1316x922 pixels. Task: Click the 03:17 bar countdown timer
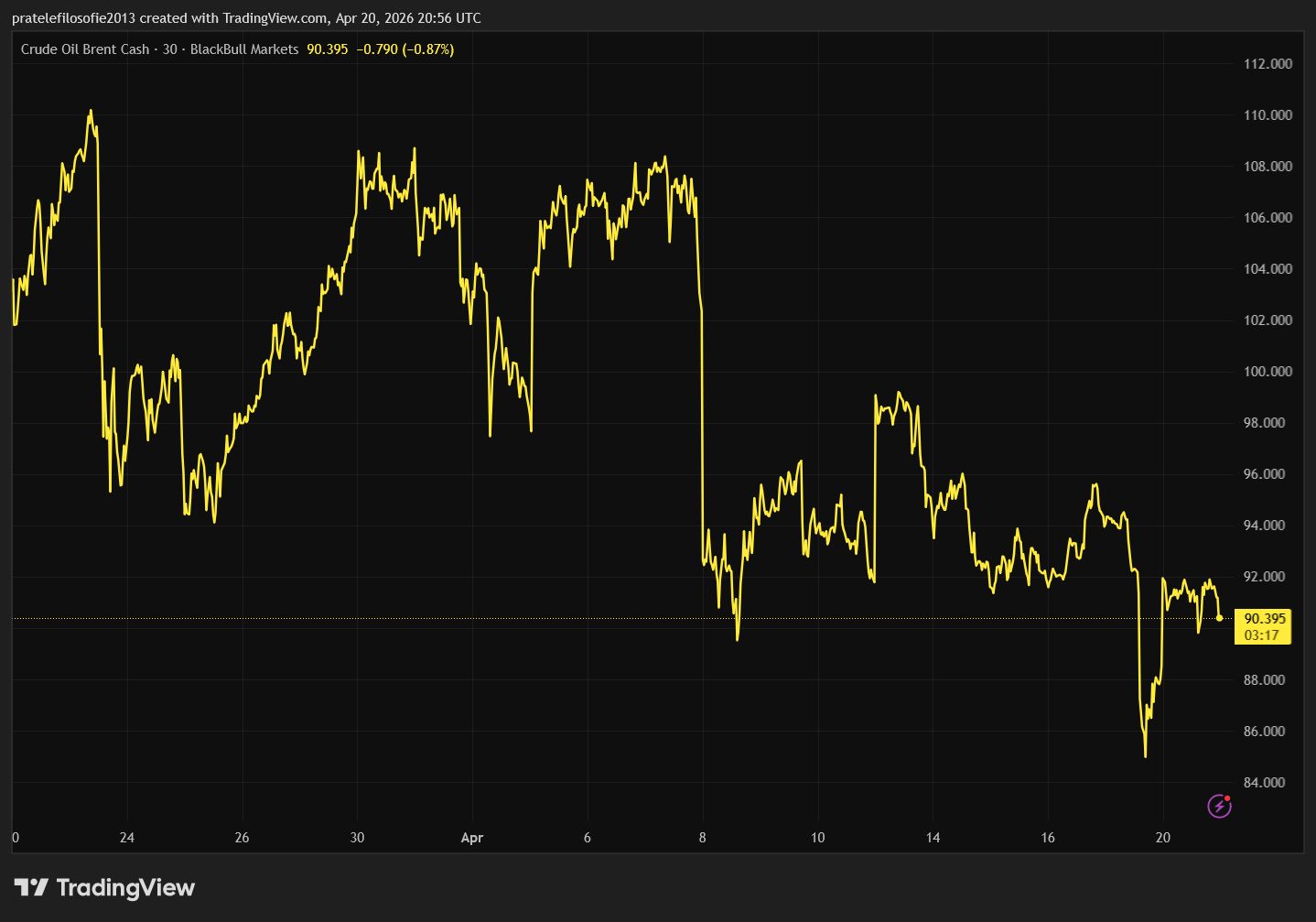[x=1262, y=635]
